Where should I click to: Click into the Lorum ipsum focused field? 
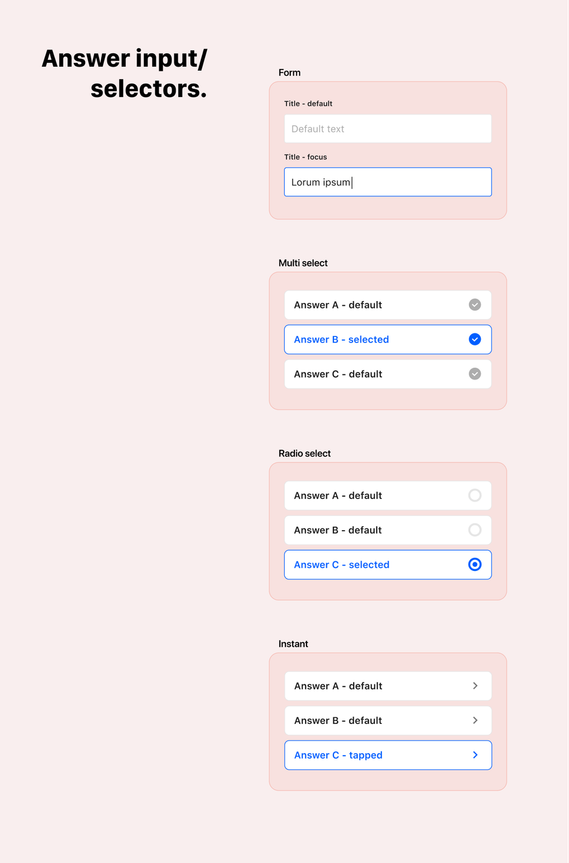click(x=388, y=182)
